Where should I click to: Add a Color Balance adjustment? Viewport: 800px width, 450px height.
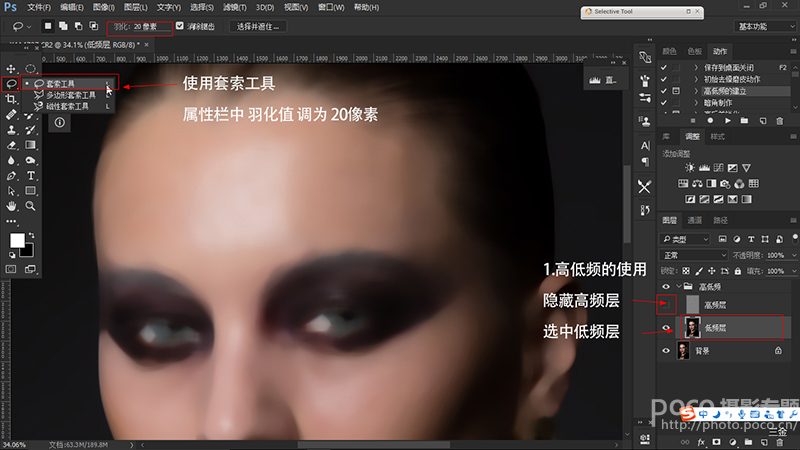pos(697,183)
